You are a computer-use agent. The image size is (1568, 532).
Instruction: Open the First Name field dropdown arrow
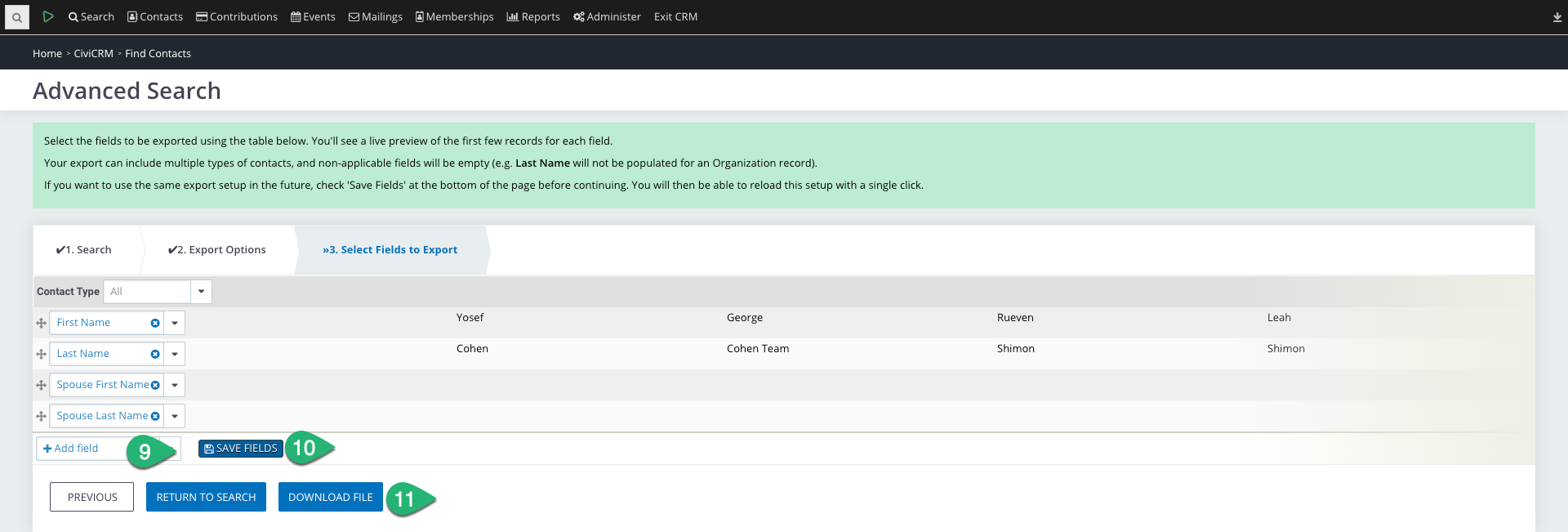(x=175, y=323)
